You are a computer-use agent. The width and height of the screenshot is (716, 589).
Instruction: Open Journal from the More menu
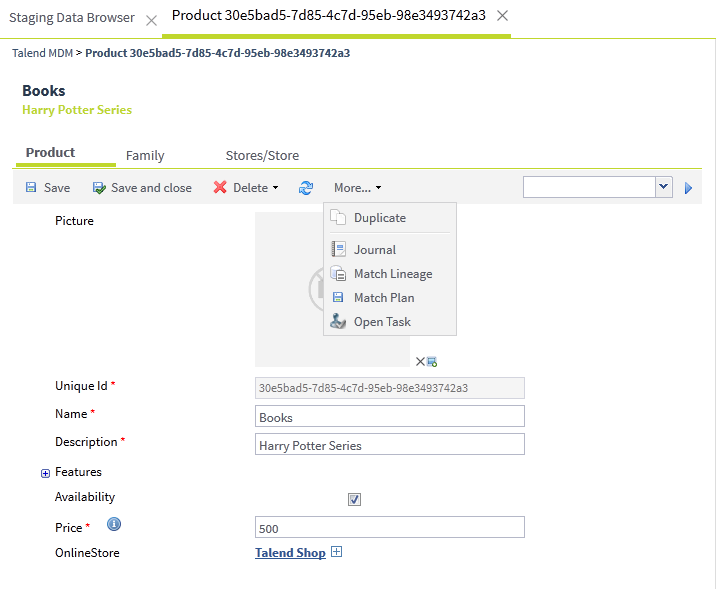point(374,250)
